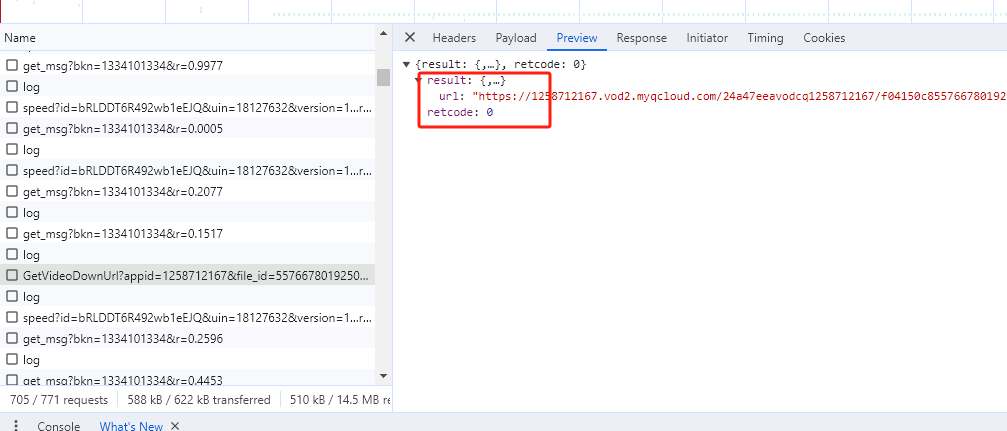Open the Payload tab
This screenshot has width=1007, height=431.
click(x=516, y=38)
